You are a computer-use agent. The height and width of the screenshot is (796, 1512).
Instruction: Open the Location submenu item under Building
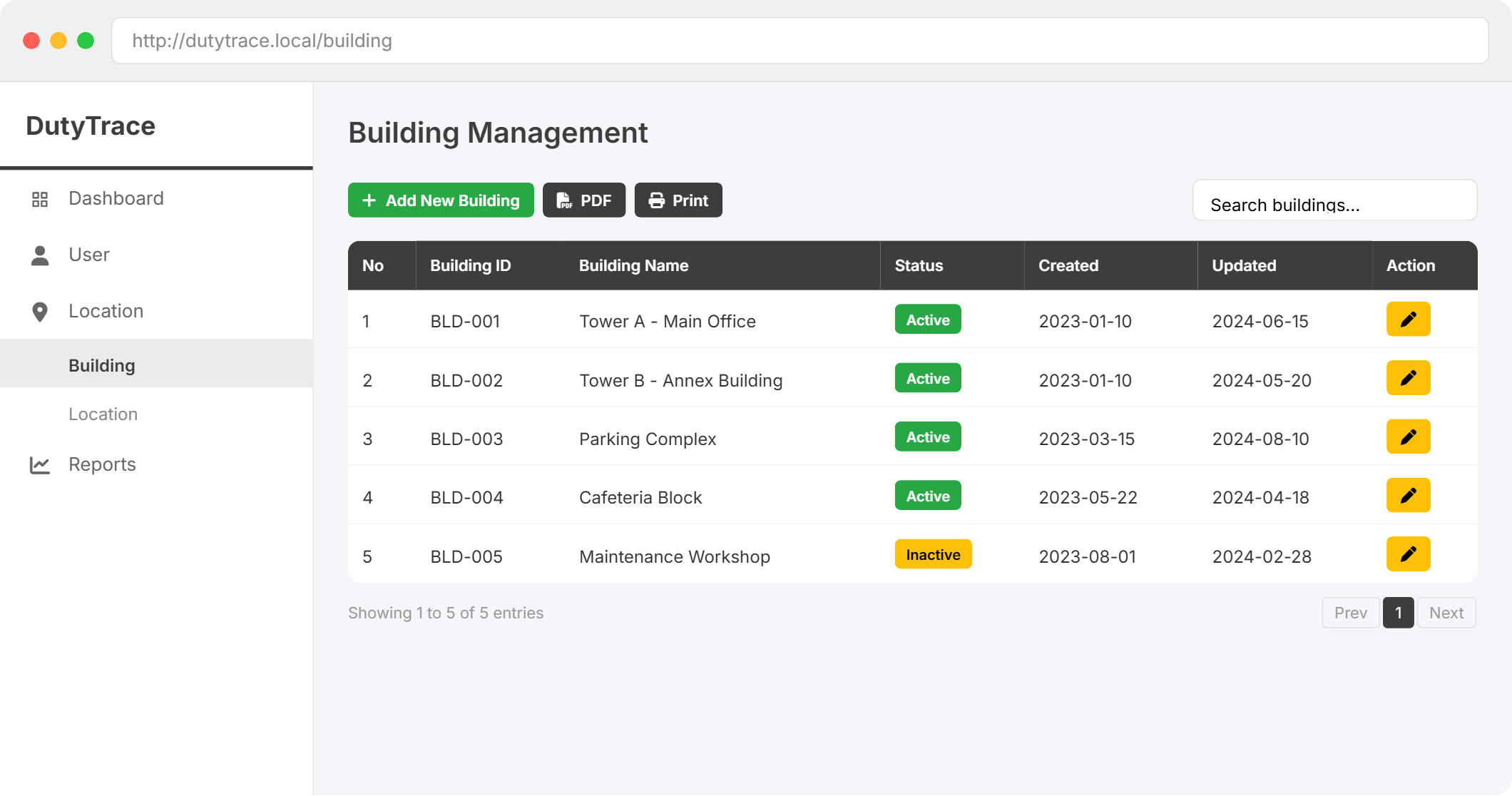[103, 414]
